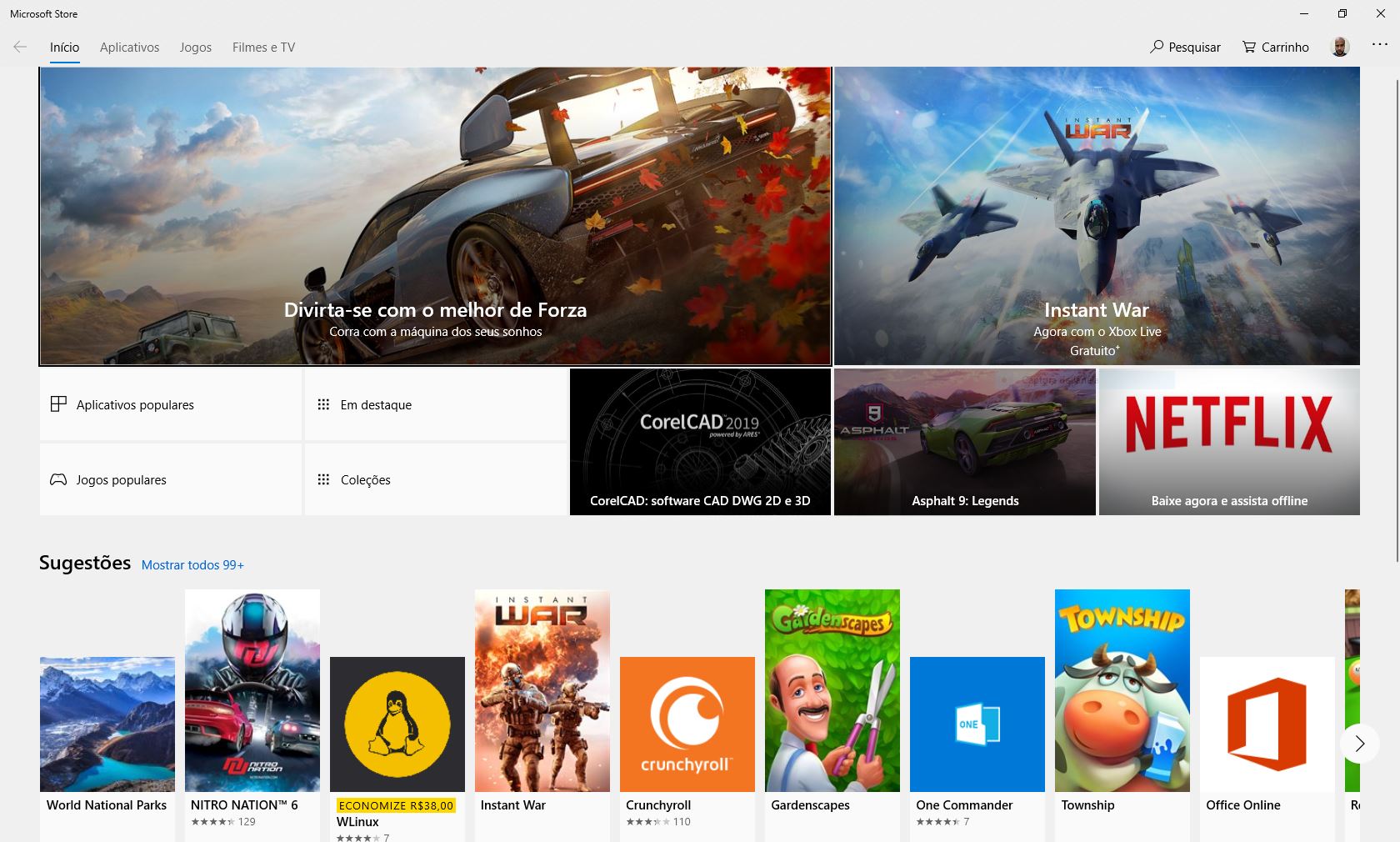Show next suggestions with right chevron

[1360, 744]
